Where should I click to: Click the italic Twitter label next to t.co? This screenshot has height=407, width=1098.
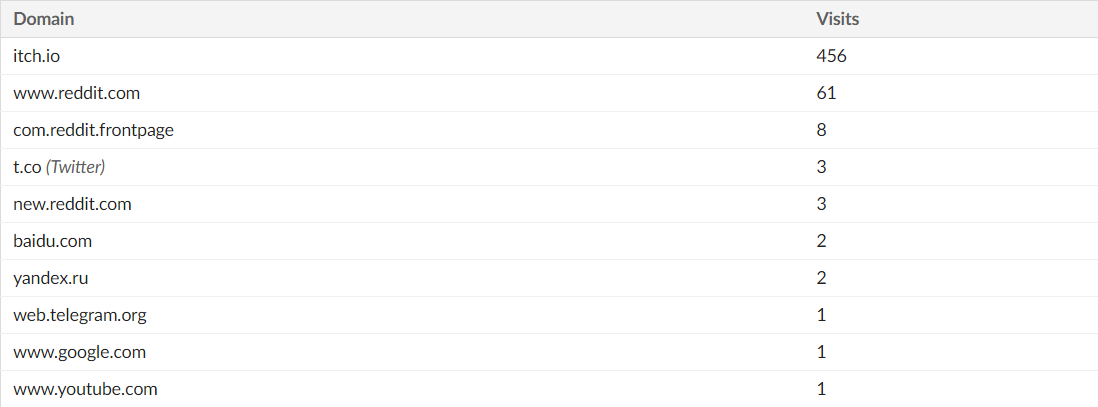tap(76, 167)
